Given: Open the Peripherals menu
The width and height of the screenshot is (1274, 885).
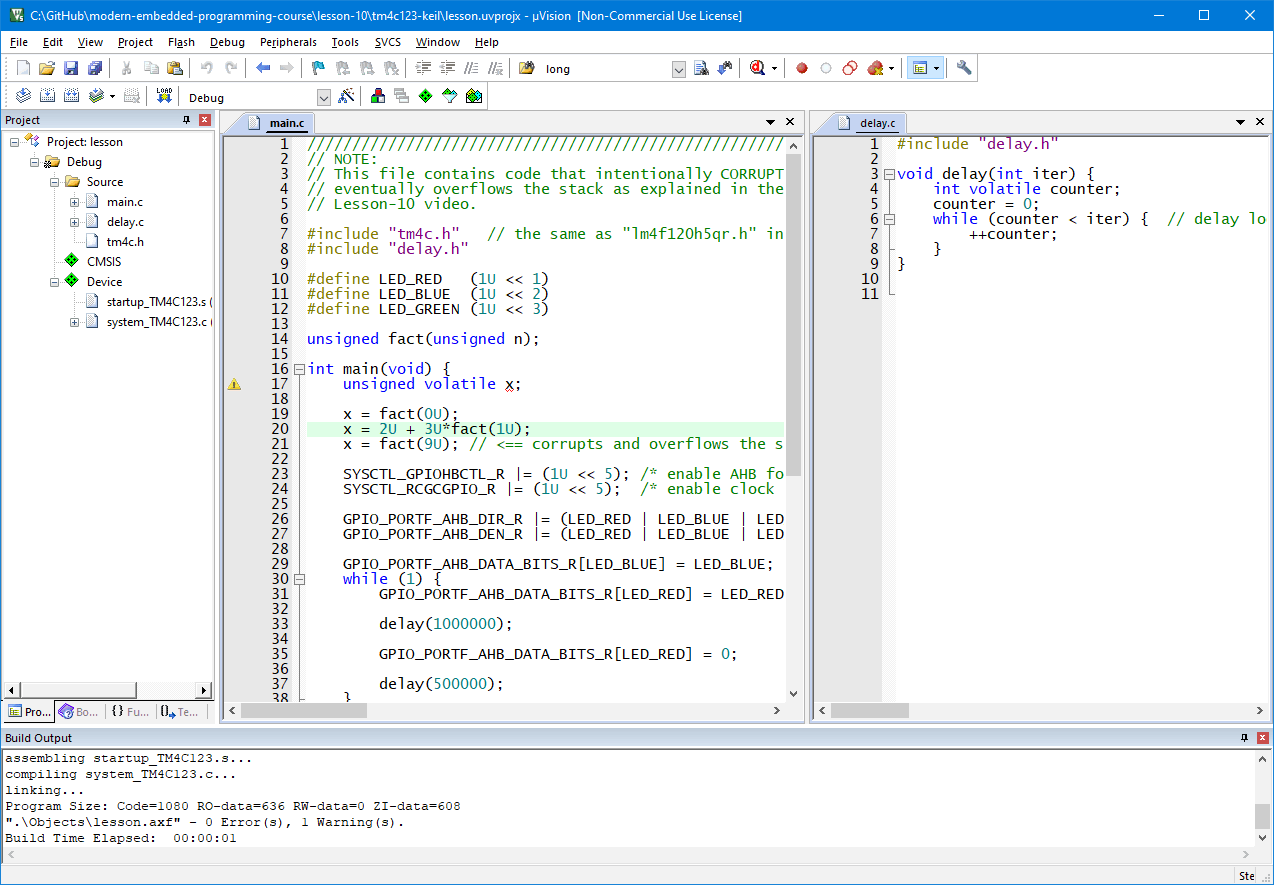Looking at the screenshot, I should tap(288, 42).
